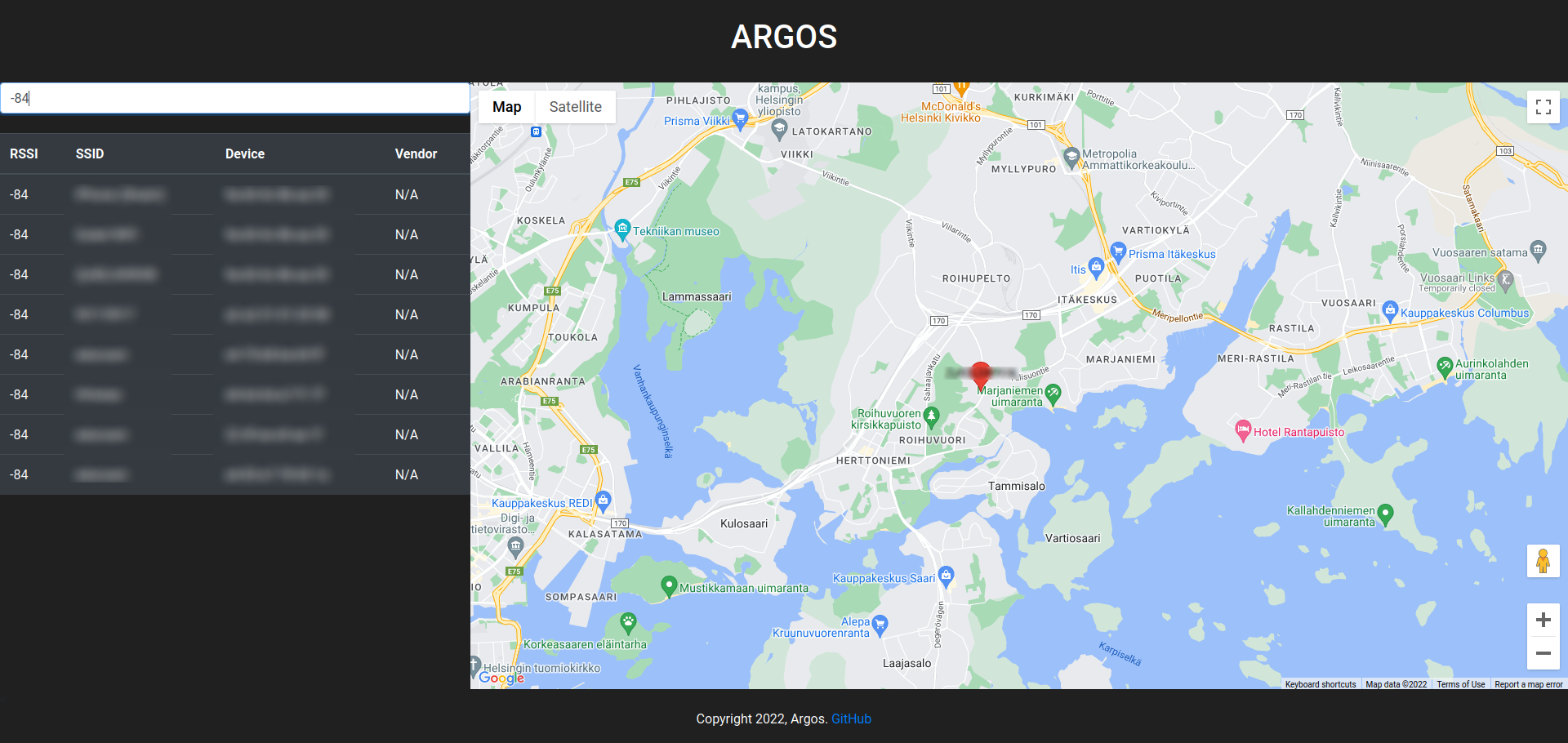1568x743 pixels.
Task: Click the Google logo on the map
Action: [501, 678]
